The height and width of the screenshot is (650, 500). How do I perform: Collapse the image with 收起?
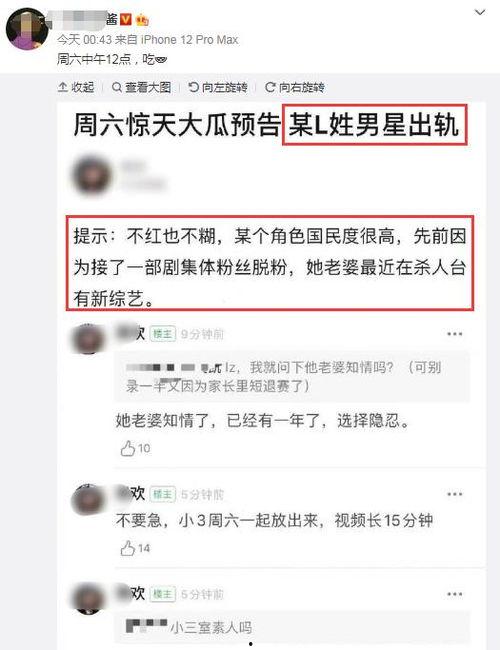(76, 87)
